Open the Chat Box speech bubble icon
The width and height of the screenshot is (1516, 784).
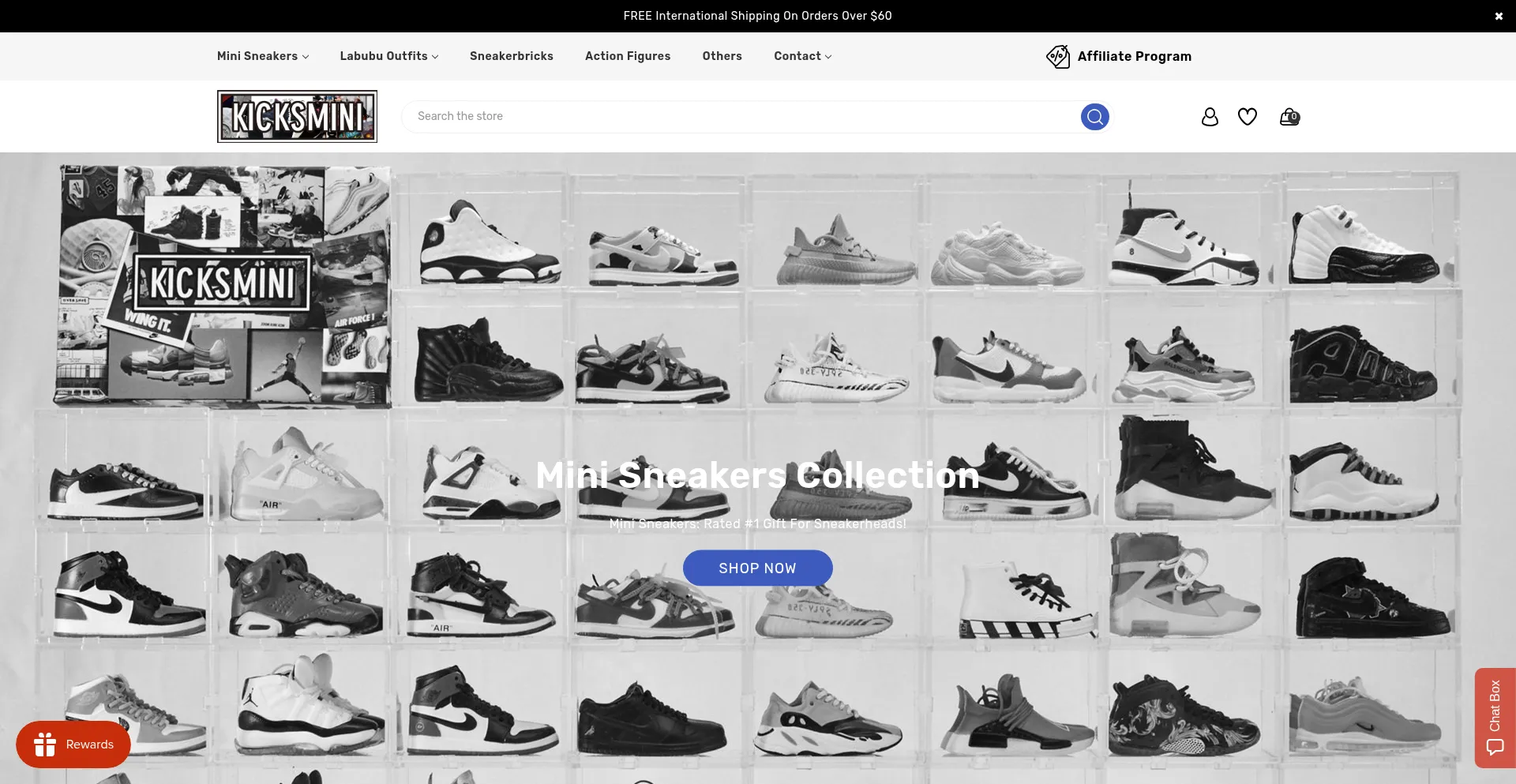point(1495,747)
